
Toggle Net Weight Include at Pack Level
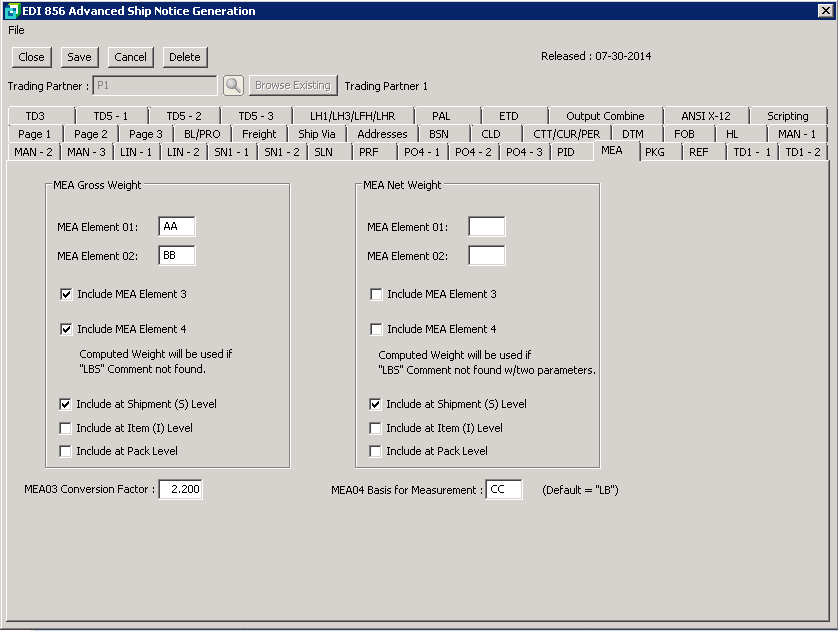376,451
